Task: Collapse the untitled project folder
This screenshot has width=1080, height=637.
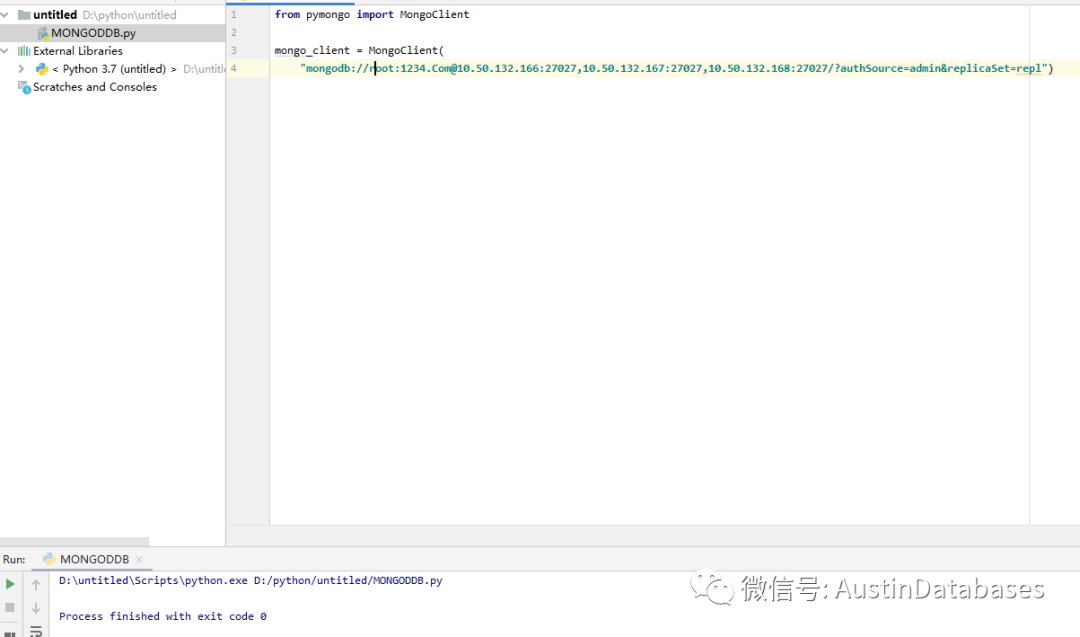Action: tap(5, 14)
